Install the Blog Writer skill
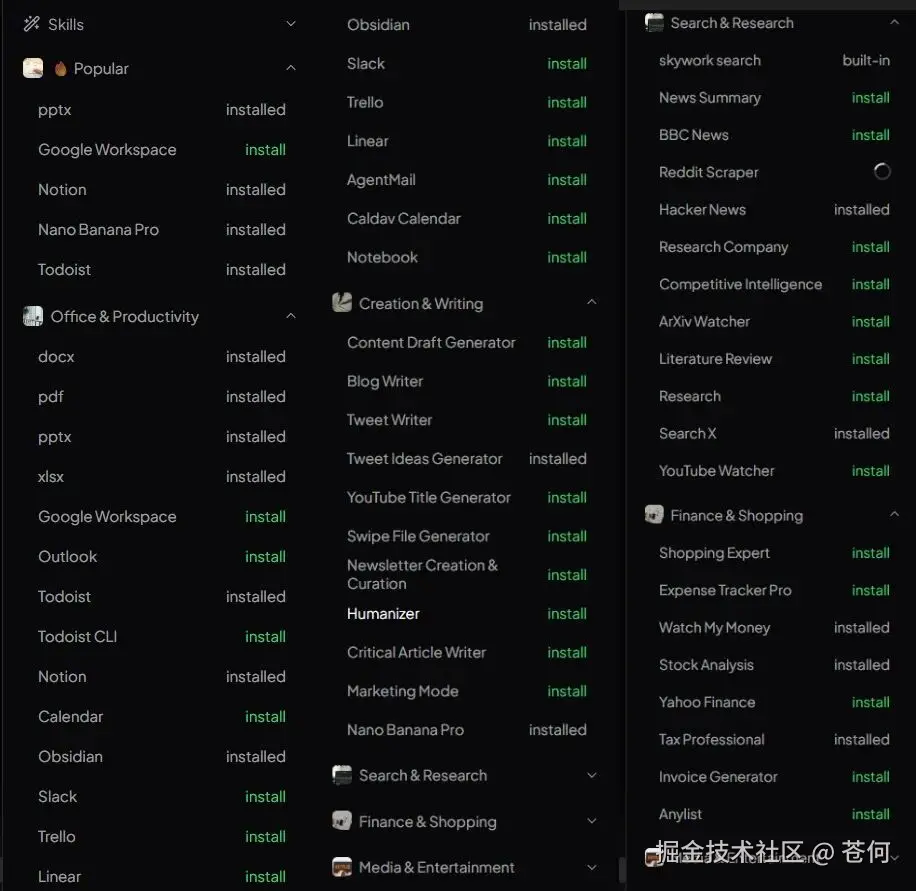 (567, 381)
